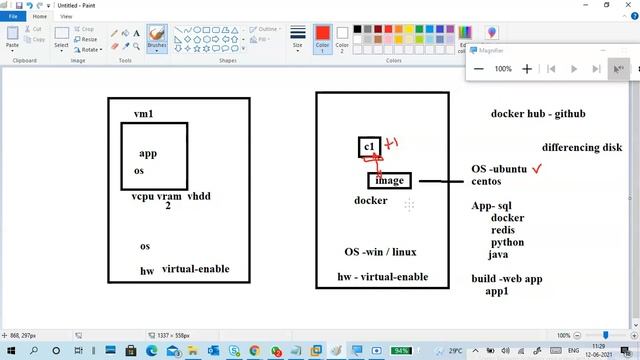Open Skype from taskbar
The width and height of the screenshot is (640, 360).
pyautogui.click(x=234, y=350)
